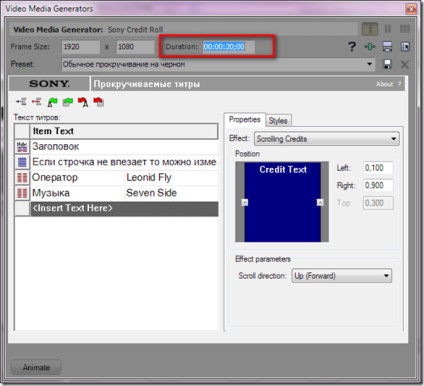
Task: Switch to the Styles tab
Action: 278,121
